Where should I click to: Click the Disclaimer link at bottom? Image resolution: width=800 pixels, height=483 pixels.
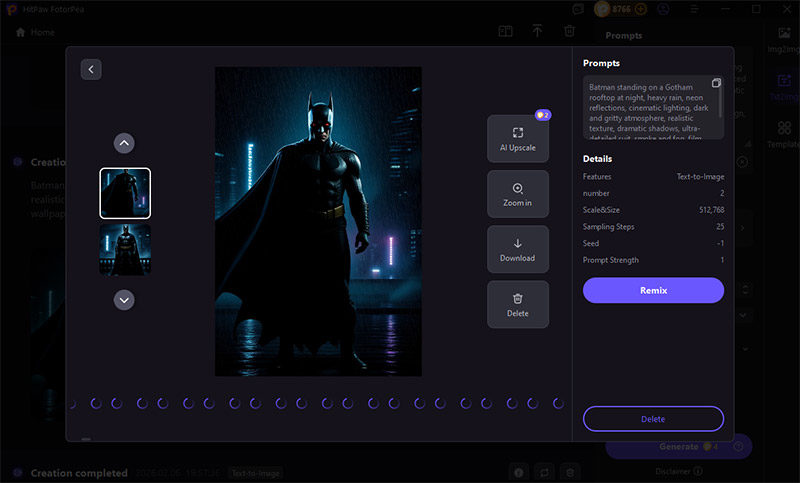click(x=679, y=471)
